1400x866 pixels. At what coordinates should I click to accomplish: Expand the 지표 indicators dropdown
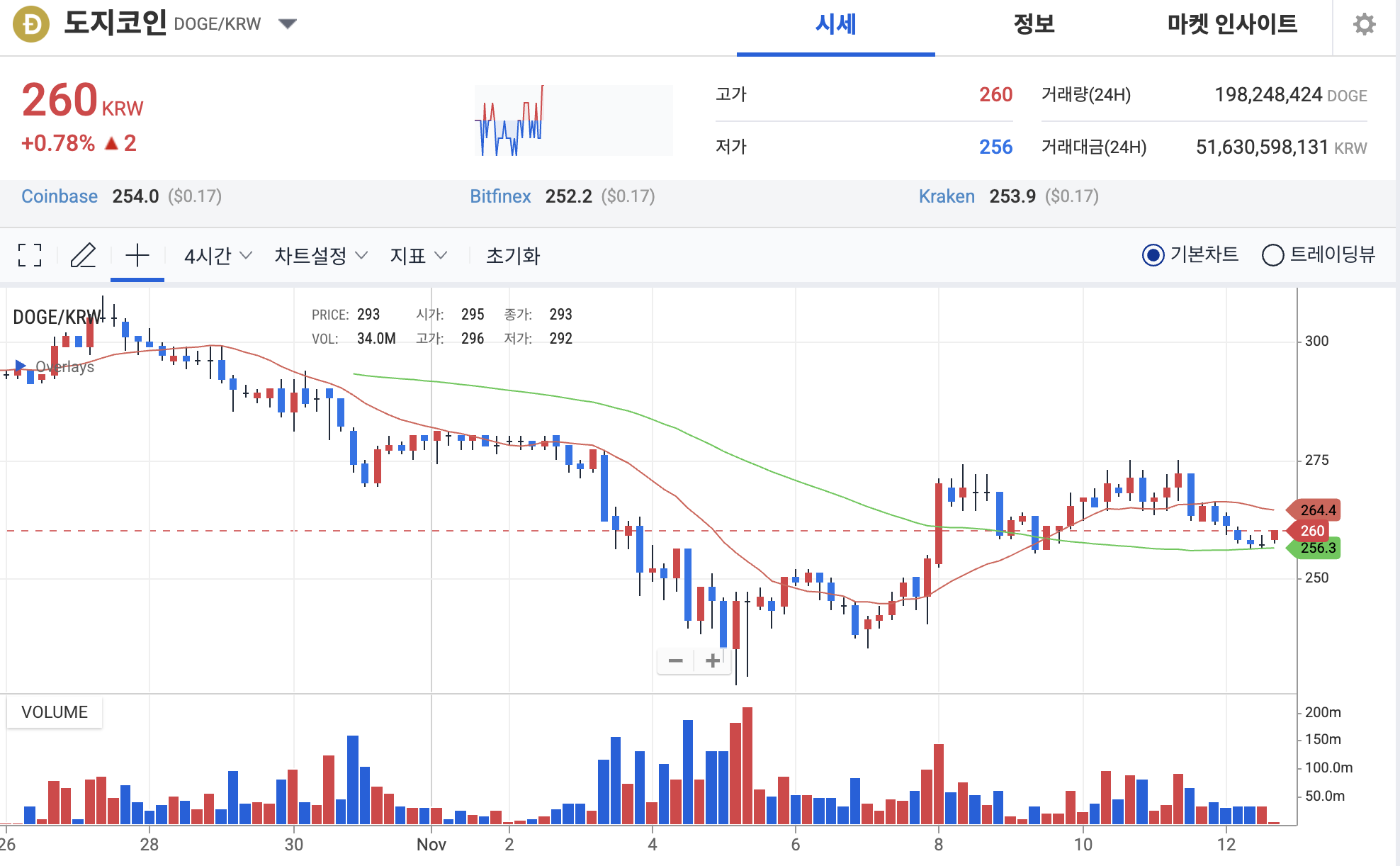coord(419,256)
